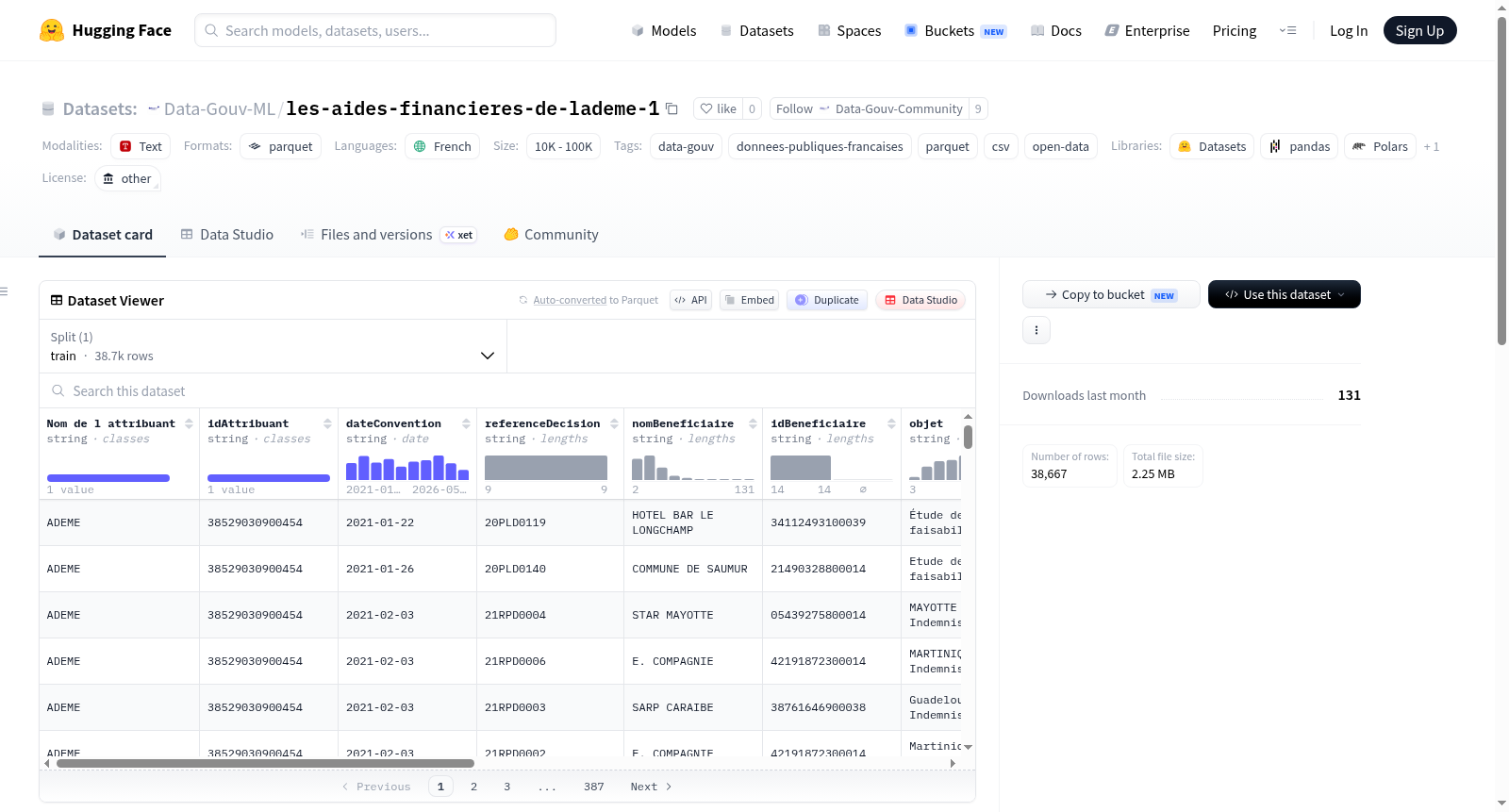The height and width of the screenshot is (812, 1509).
Task: Sort the 'Nom de l attribuant' column
Action: tap(189, 423)
